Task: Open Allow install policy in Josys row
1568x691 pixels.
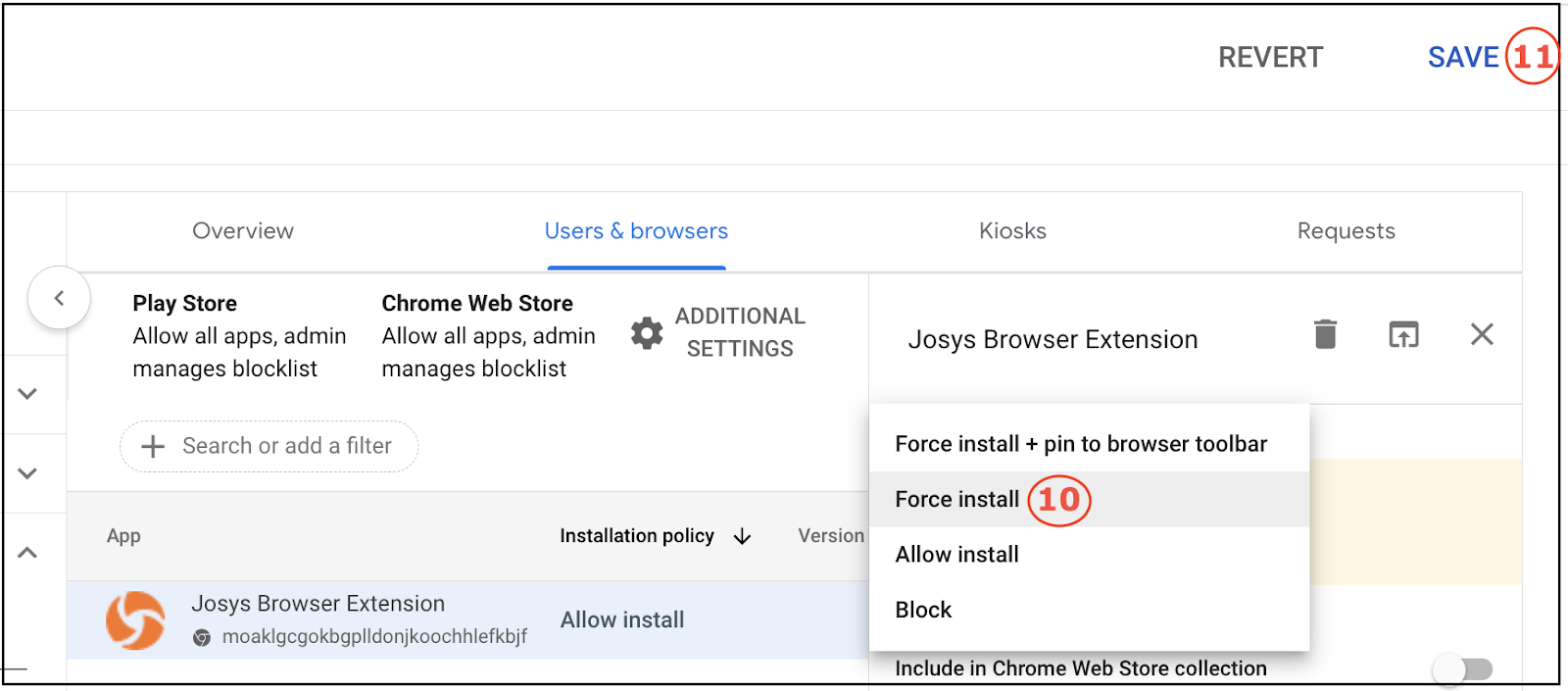Action: (622, 619)
